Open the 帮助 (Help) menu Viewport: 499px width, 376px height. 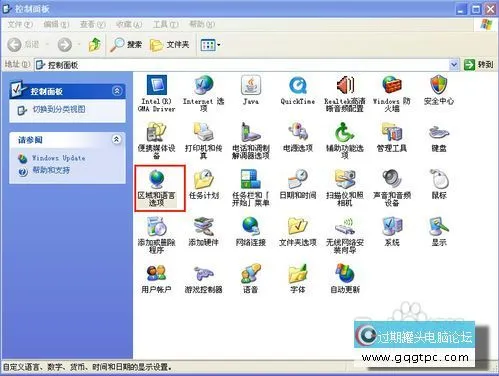coord(202,24)
